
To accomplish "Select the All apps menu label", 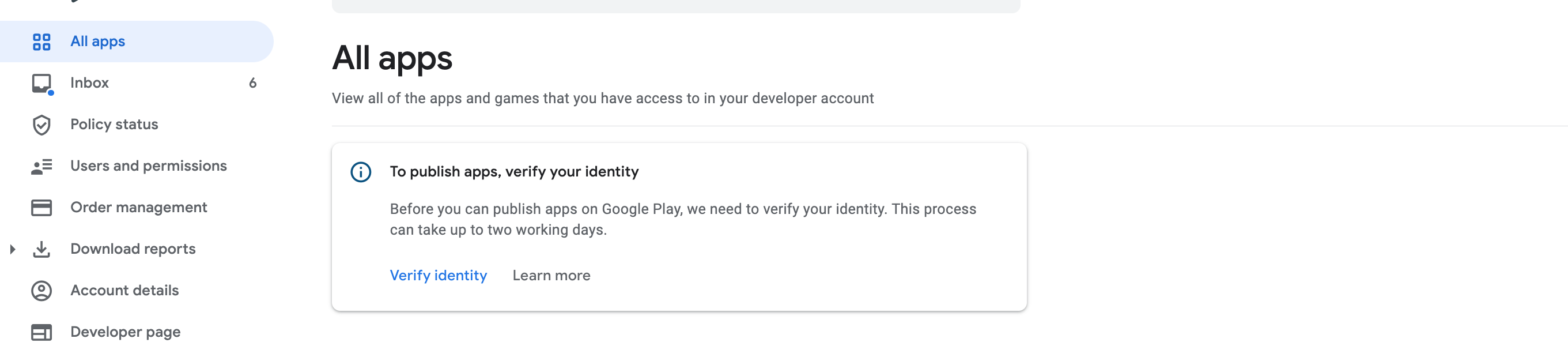I will pos(97,42).
